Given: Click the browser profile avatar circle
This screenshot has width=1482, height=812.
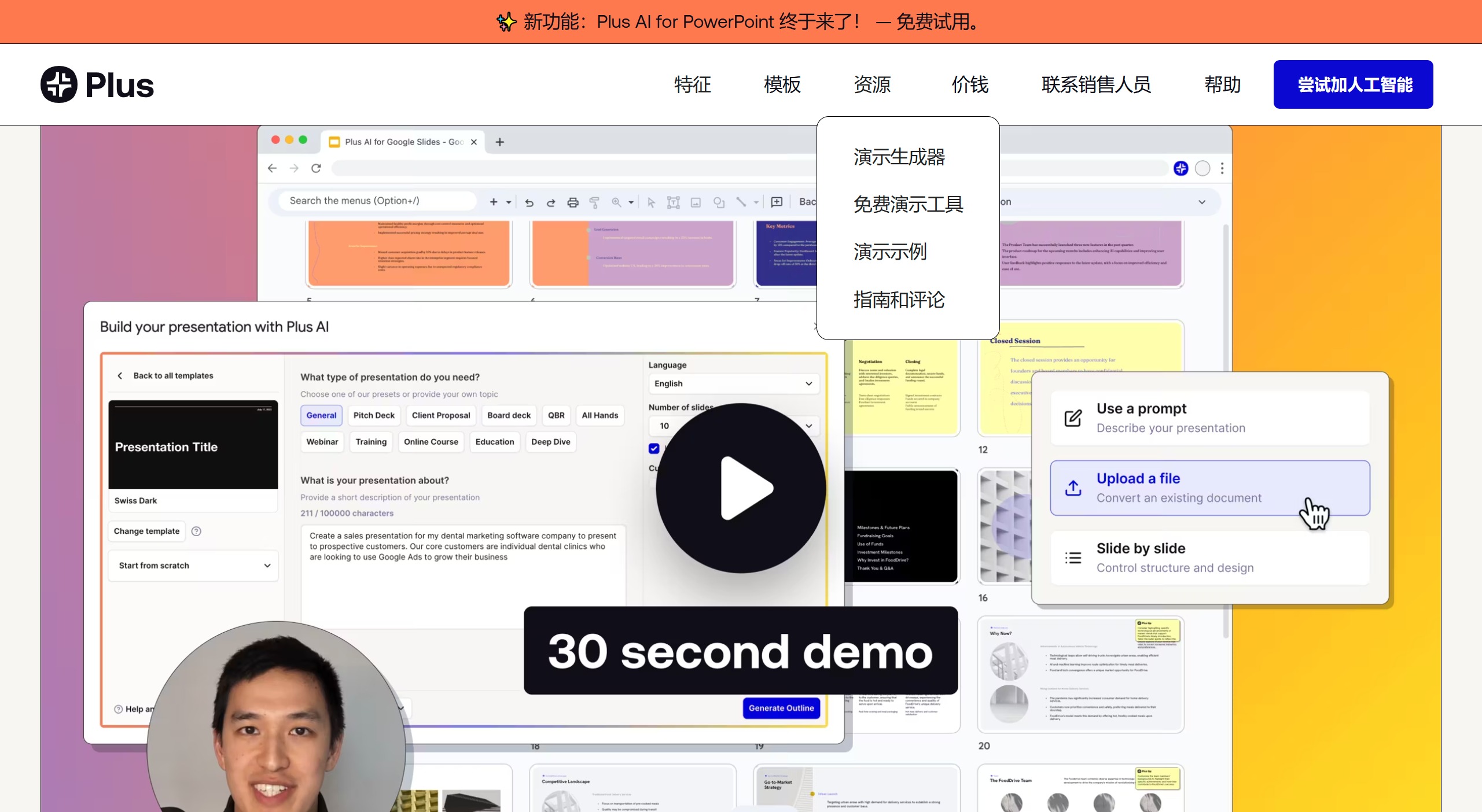Looking at the screenshot, I should 1202,168.
